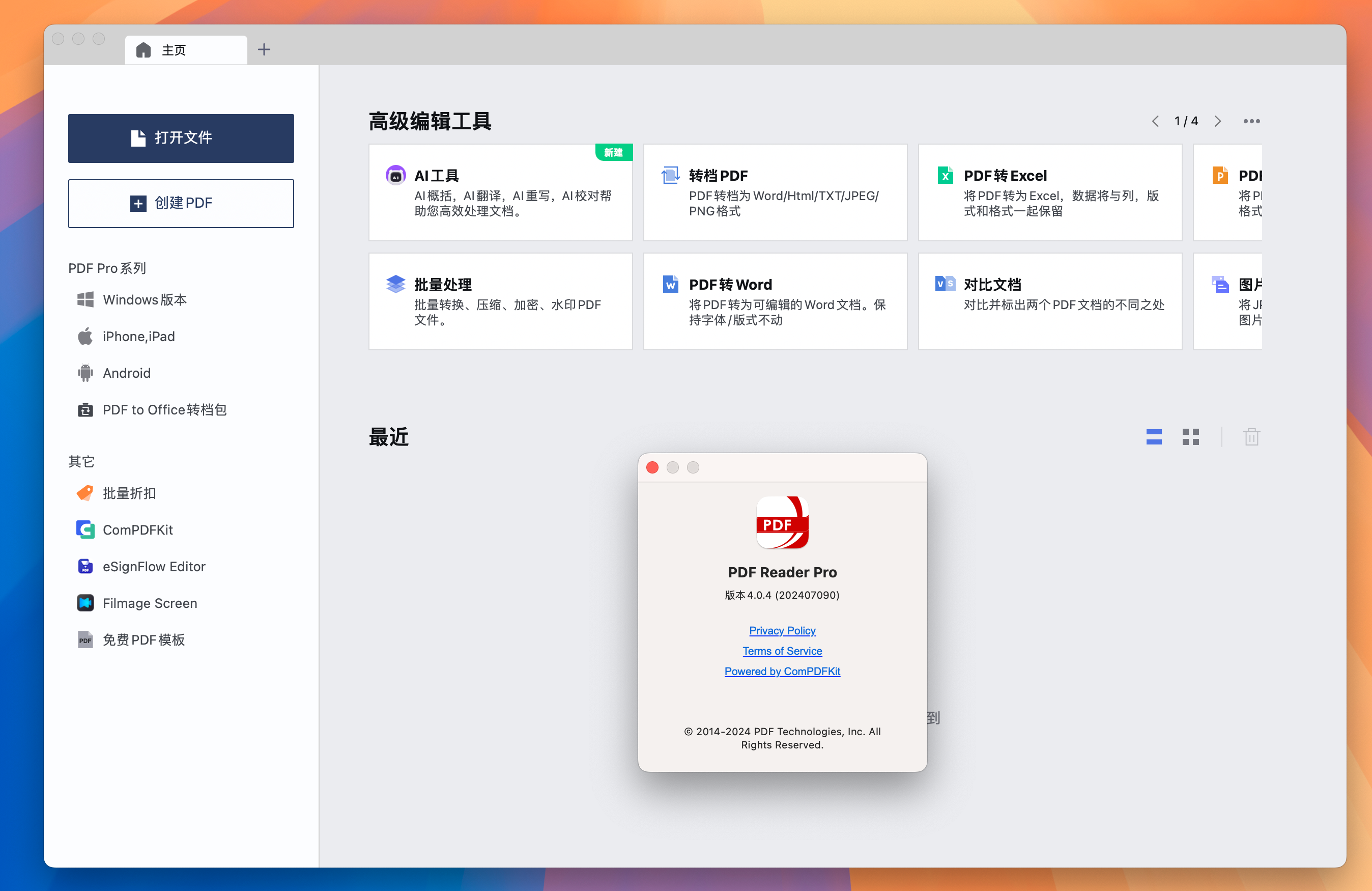The height and width of the screenshot is (891, 1372).
Task: Open the 批量处理 card title
Action: pos(443,284)
